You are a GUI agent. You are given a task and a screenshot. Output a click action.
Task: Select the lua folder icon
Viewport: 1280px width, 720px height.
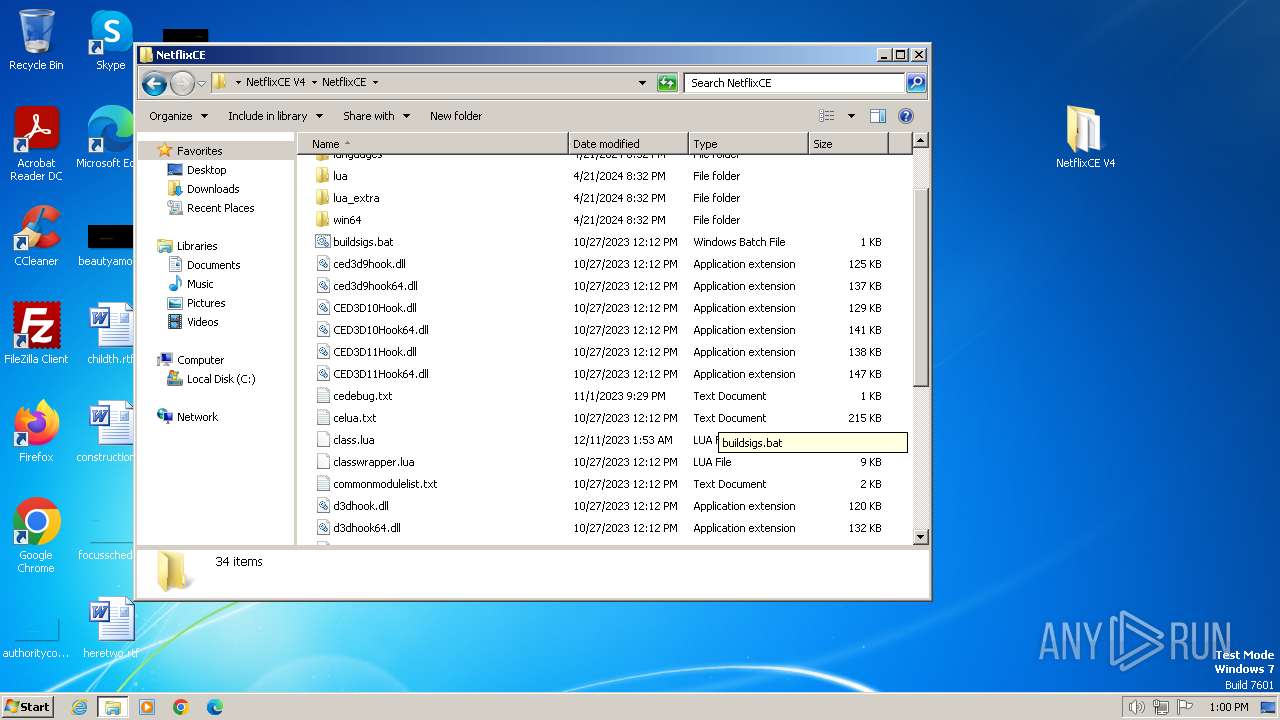[322, 176]
